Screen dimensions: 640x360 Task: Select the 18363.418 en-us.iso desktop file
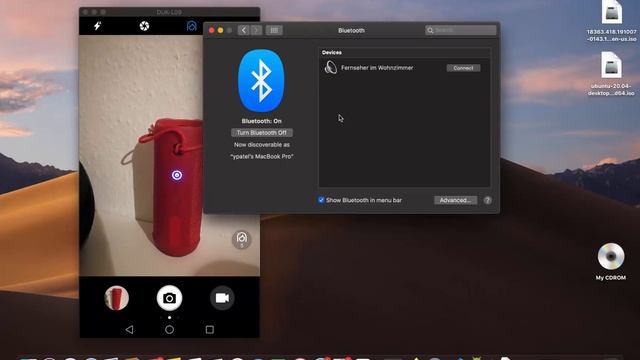pos(611,21)
